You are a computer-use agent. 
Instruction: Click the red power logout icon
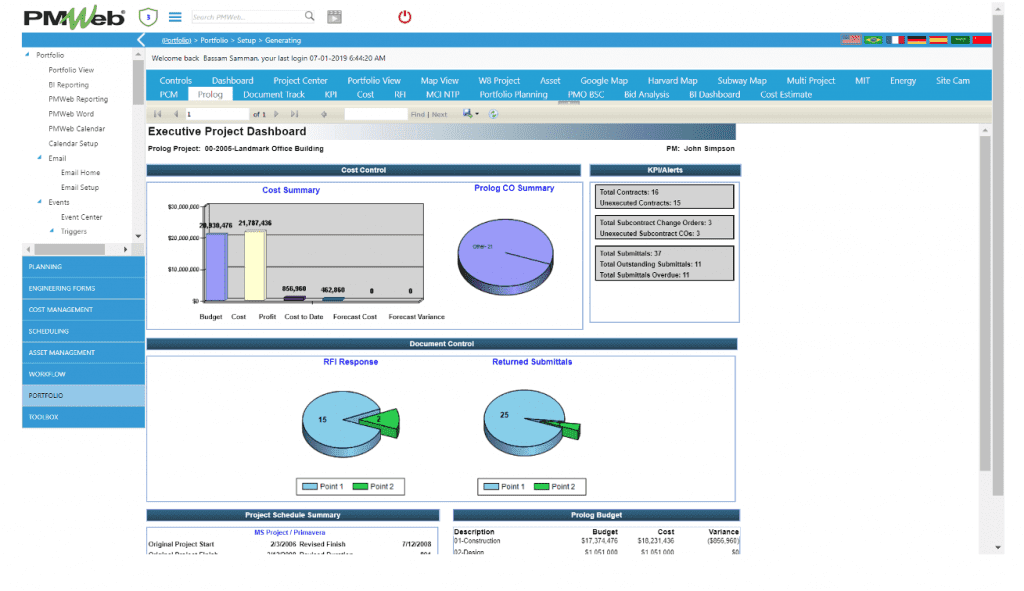(405, 17)
